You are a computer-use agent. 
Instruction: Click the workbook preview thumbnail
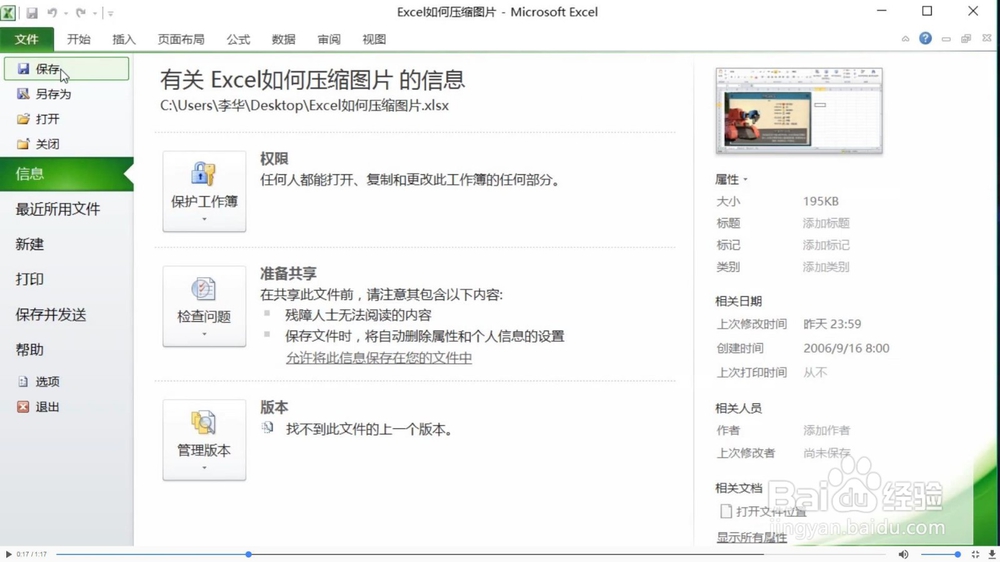click(799, 110)
